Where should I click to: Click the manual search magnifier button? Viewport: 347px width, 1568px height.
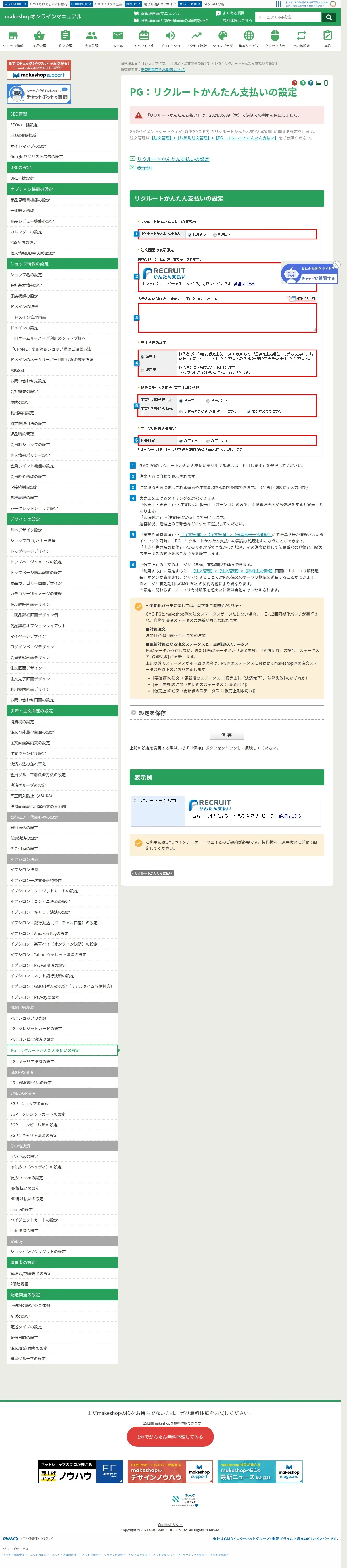(329, 17)
